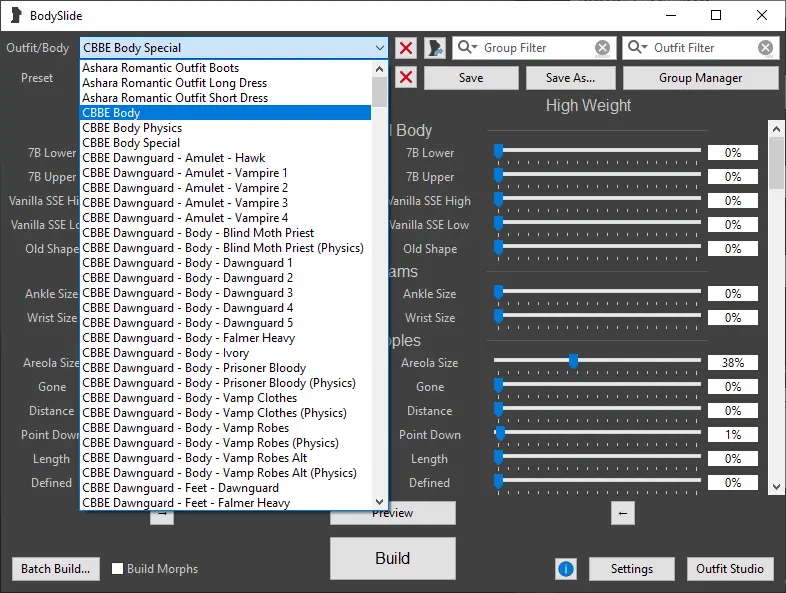Focus the Group Filter text field
786x593 pixels.
click(536, 48)
